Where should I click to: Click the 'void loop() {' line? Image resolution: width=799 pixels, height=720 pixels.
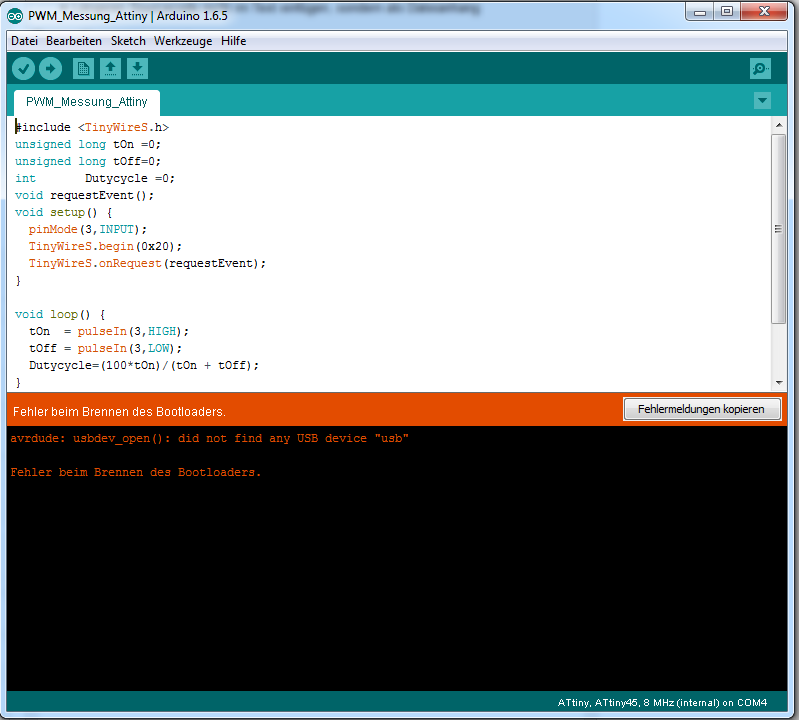60,314
